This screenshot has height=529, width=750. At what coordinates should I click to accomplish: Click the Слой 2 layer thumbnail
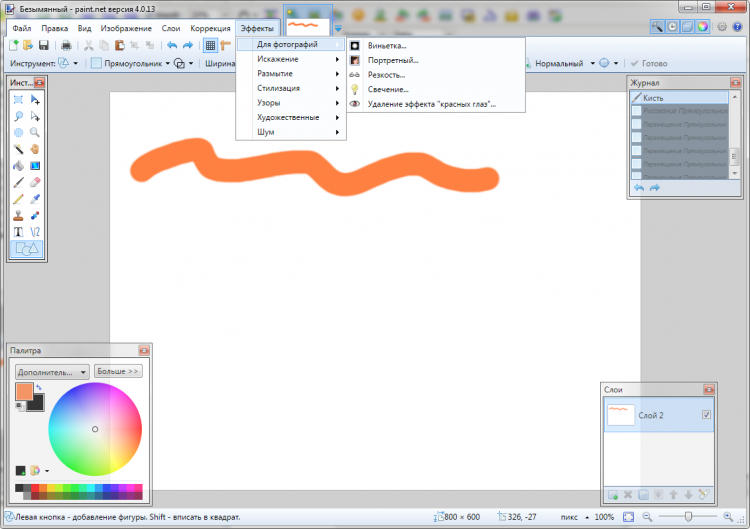coord(620,415)
